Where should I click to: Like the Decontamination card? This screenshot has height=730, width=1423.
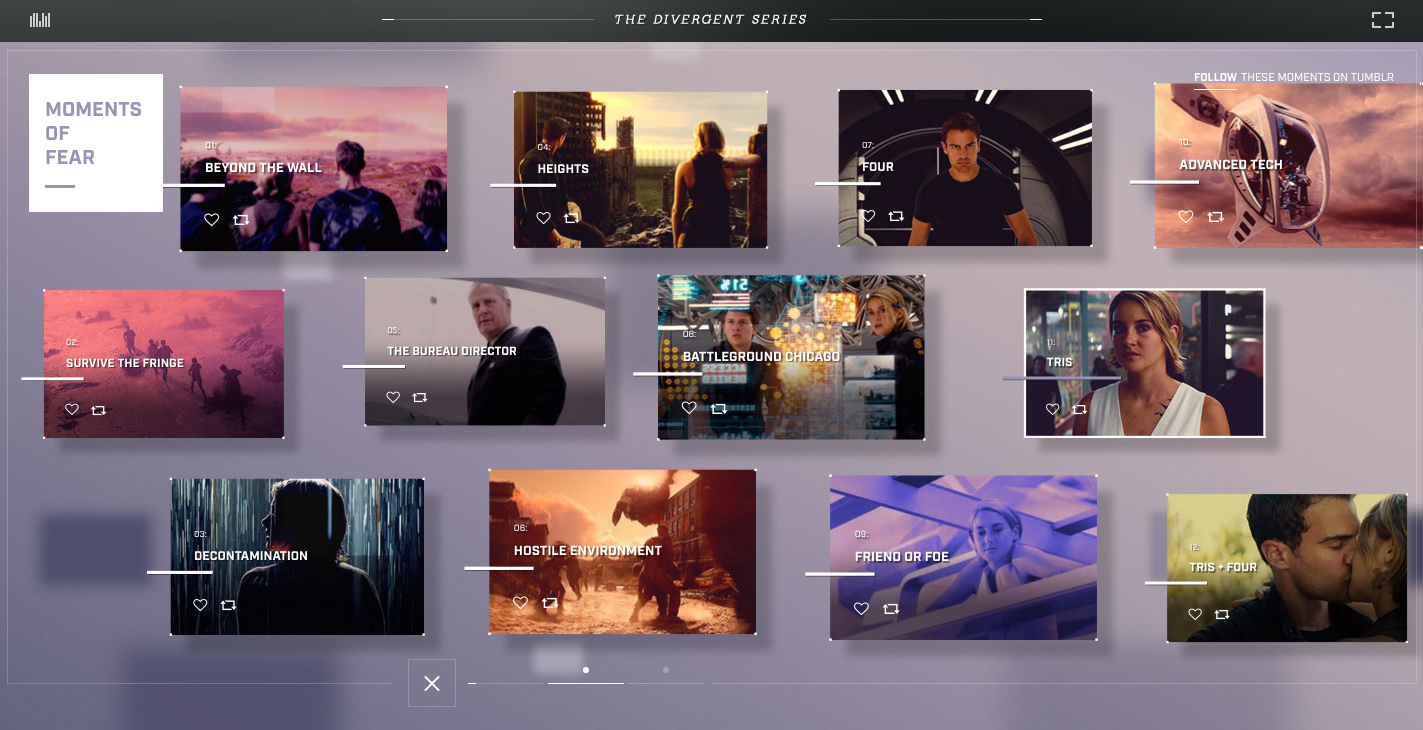[200, 605]
